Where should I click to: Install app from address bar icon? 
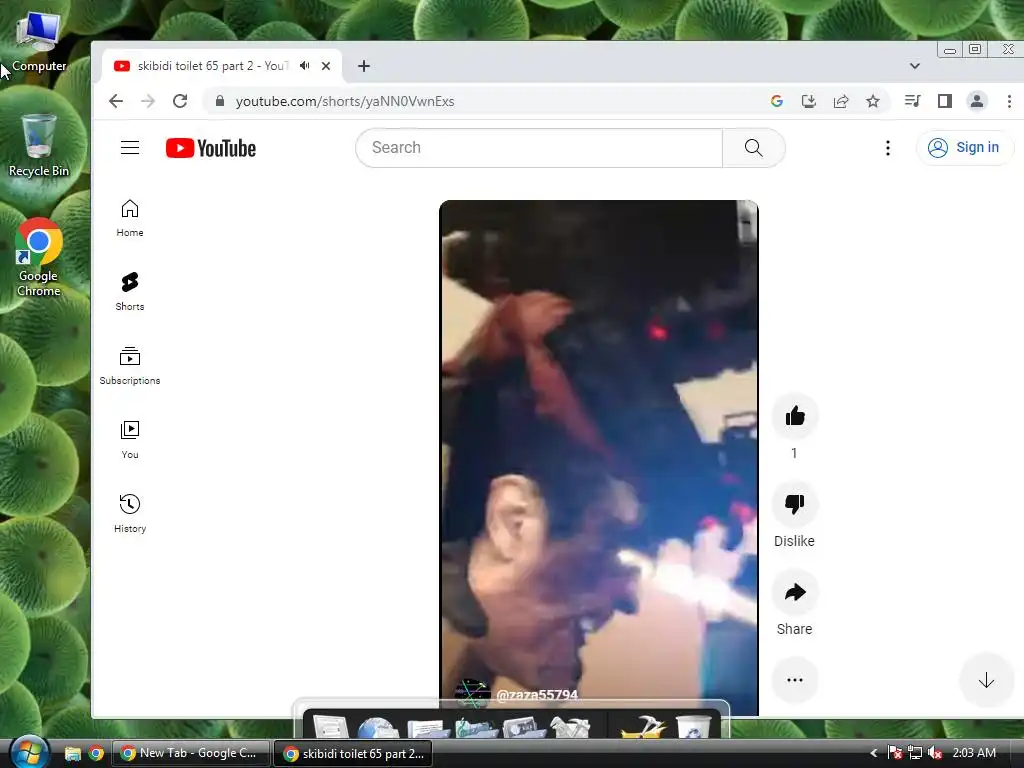coord(808,101)
